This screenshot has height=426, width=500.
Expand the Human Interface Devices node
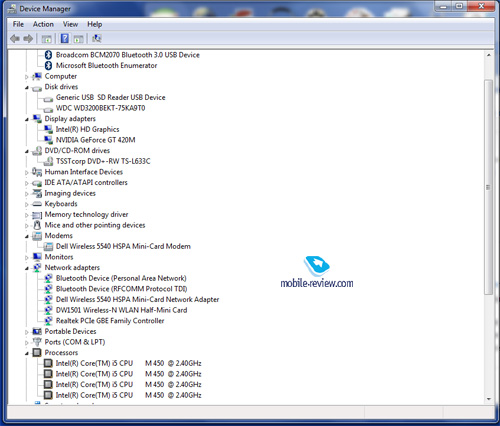pyautogui.click(x=27, y=173)
